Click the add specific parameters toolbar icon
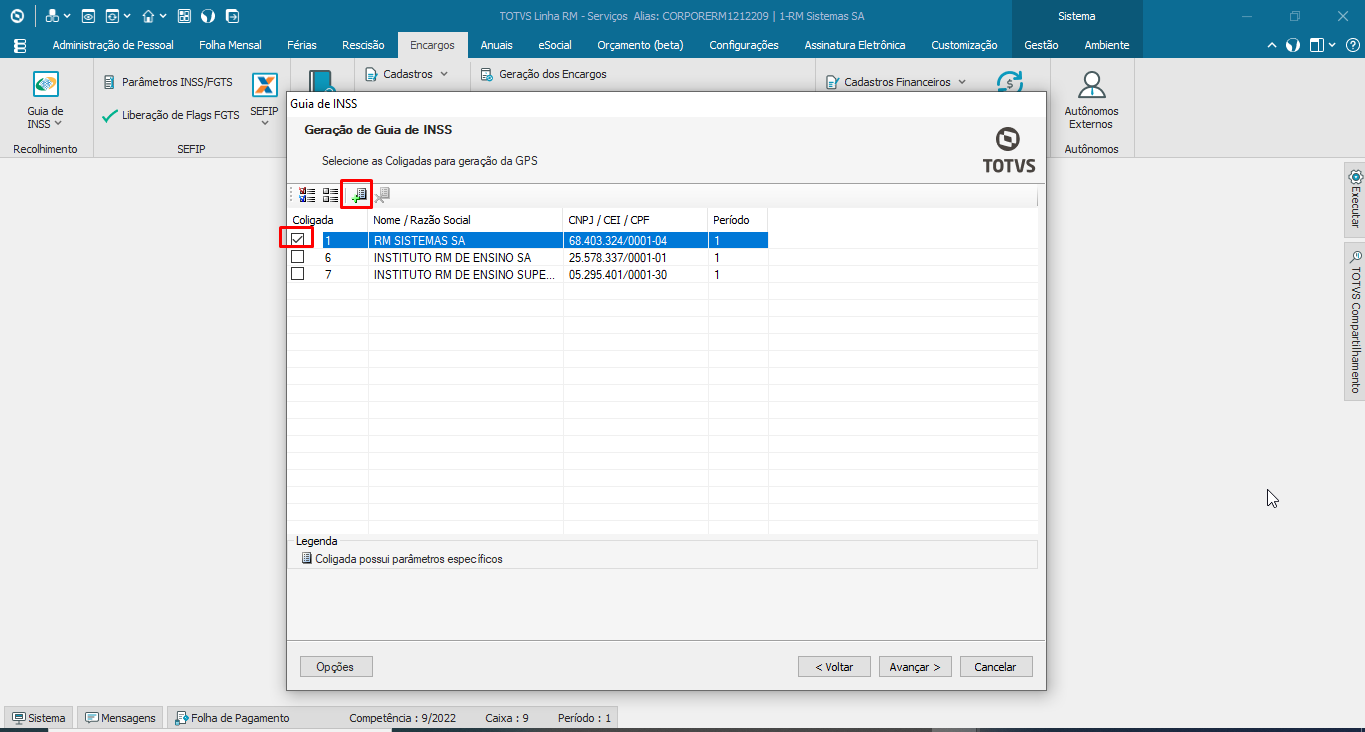 pyautogui.click(x=358, y=195)
